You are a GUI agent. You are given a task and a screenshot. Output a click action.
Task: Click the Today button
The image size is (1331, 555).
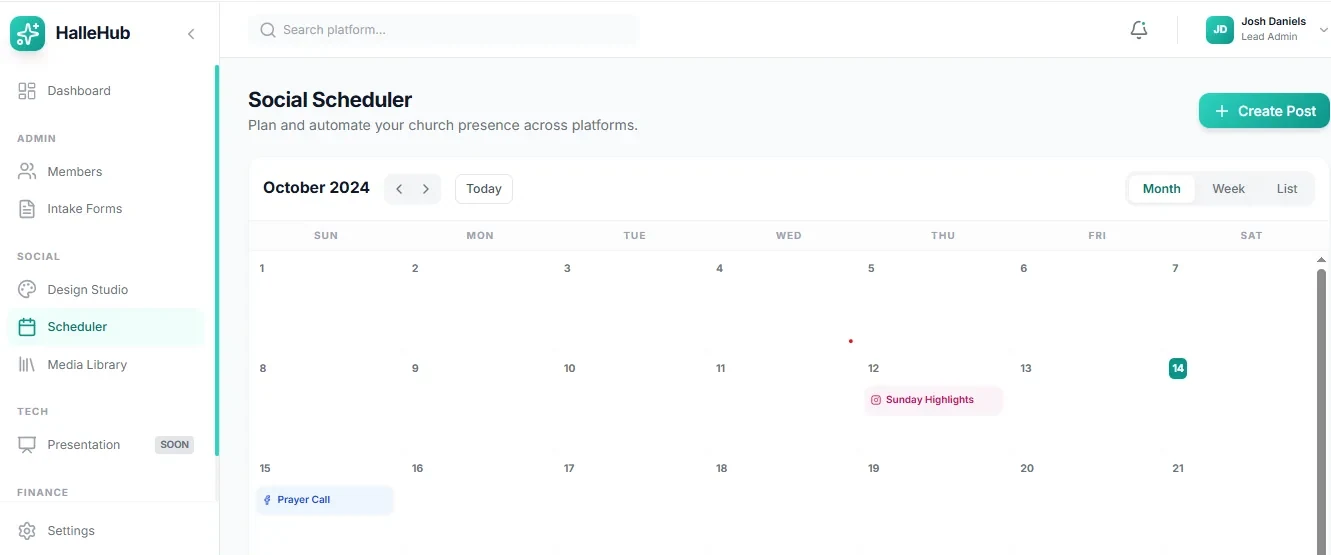484,189
